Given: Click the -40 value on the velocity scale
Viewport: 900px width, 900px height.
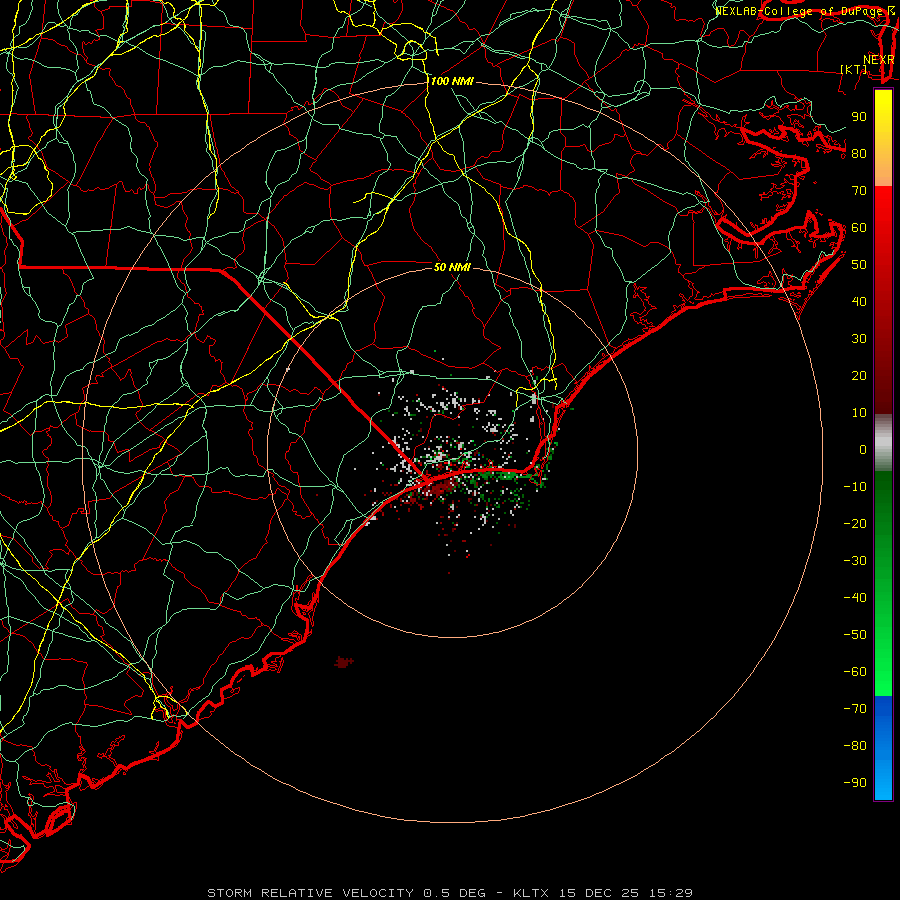Looking at the screenshot, I should 855,598.
